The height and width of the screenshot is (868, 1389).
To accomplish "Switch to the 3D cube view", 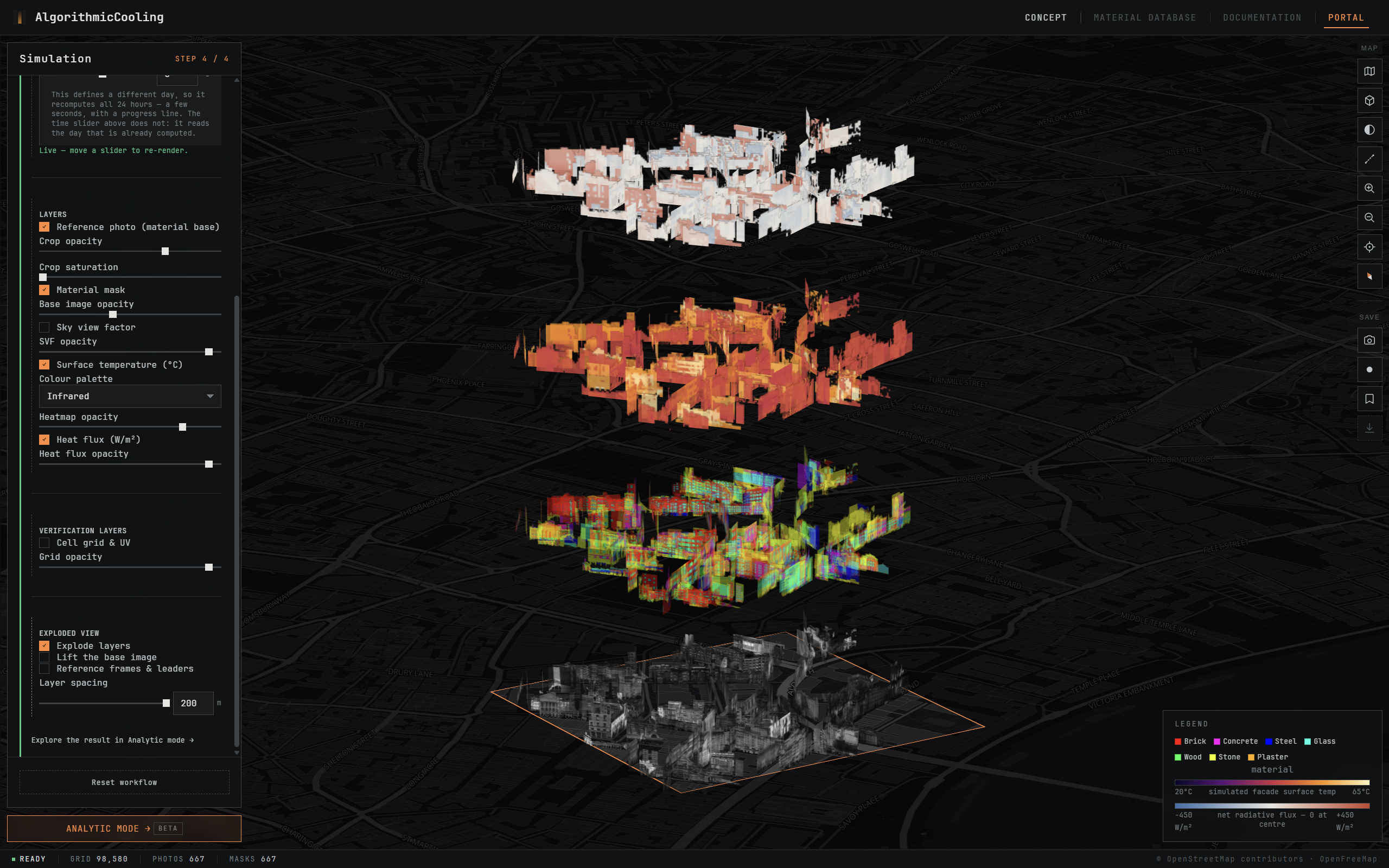I will click(1369, 100).
